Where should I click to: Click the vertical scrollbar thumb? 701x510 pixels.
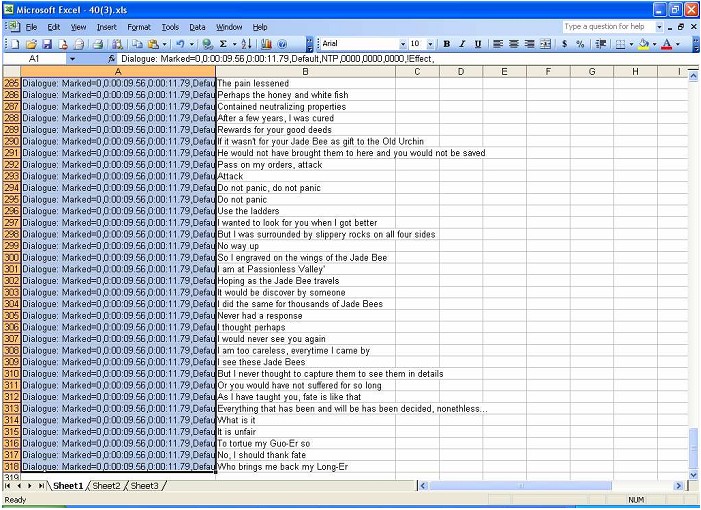coord(693,448)
